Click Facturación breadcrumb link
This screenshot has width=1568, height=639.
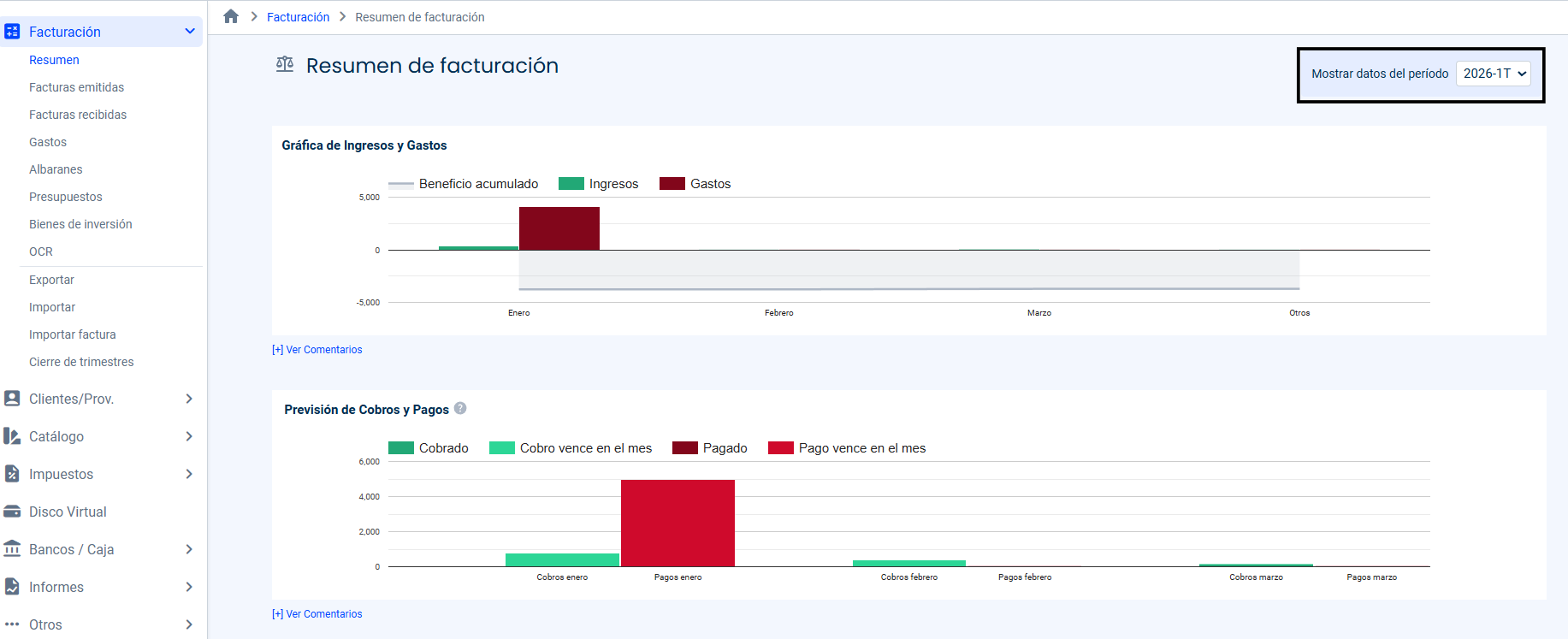click(298, 17)
